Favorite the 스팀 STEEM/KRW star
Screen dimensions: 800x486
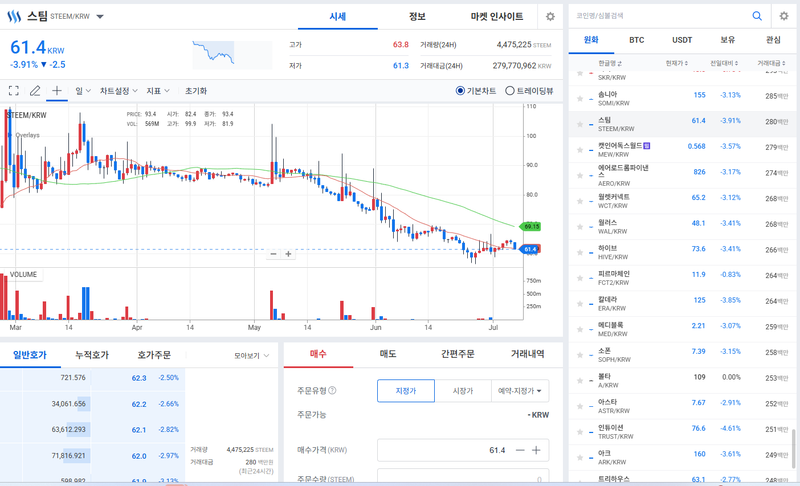[580, 124]
